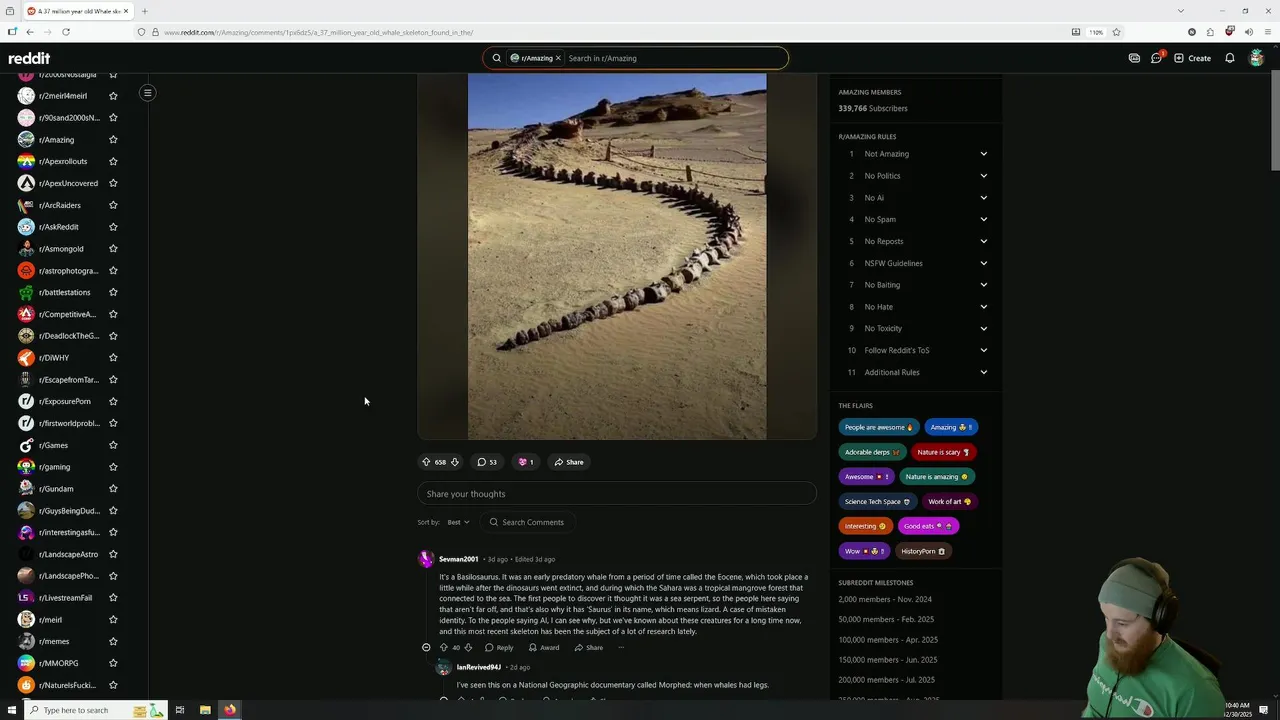Go to r/gaming community
Screen dimensions: 1280x720
54,467
